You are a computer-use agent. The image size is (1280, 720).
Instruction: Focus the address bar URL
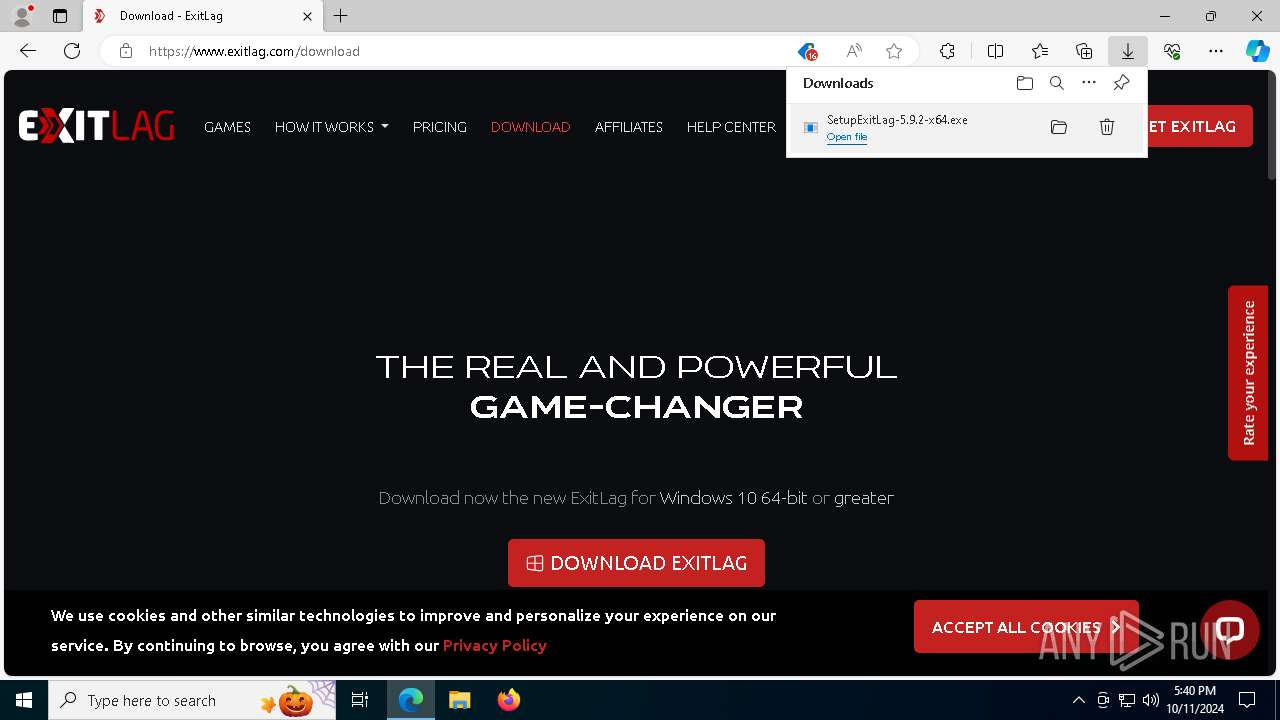coord(254,51)
